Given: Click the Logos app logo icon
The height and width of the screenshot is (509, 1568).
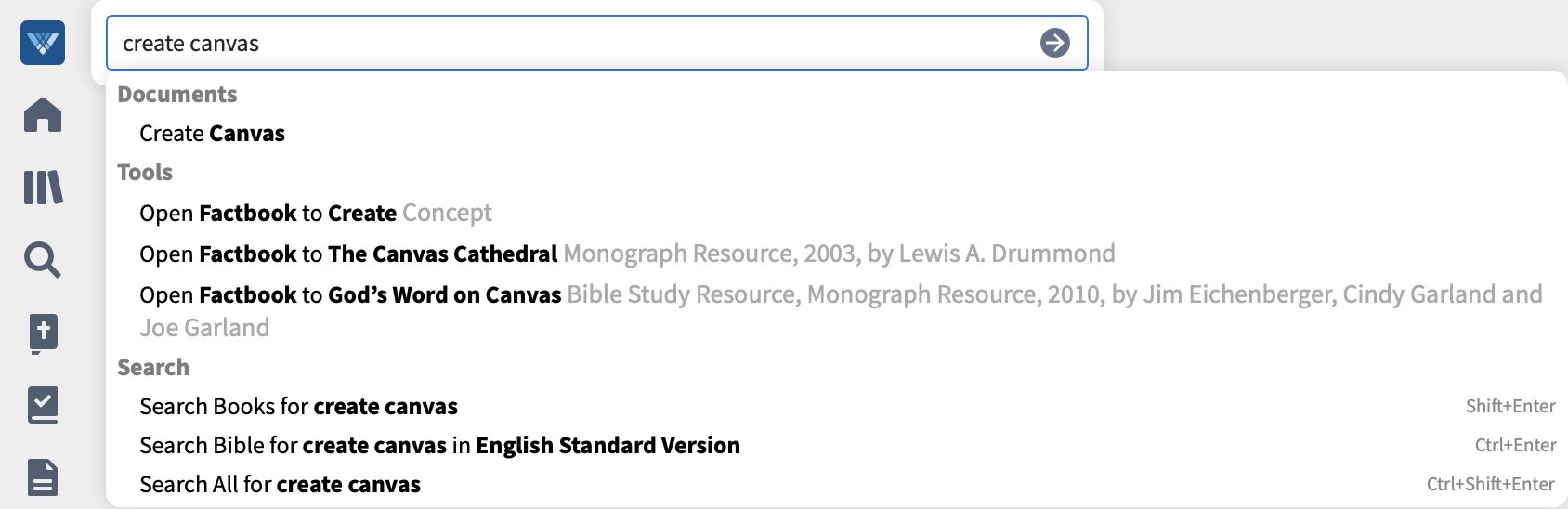Looking at the screenshot, I should click(43, 43).
